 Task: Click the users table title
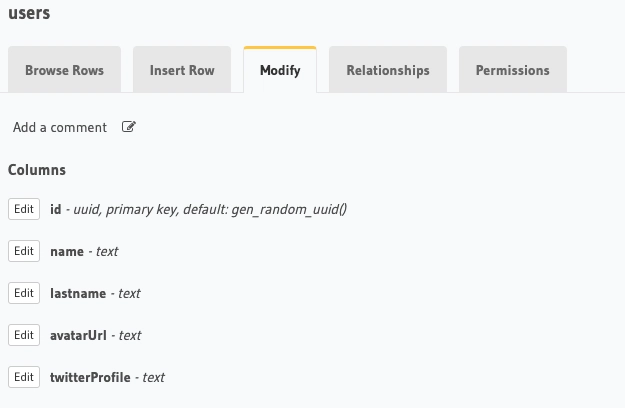click(x=29, y=14)
